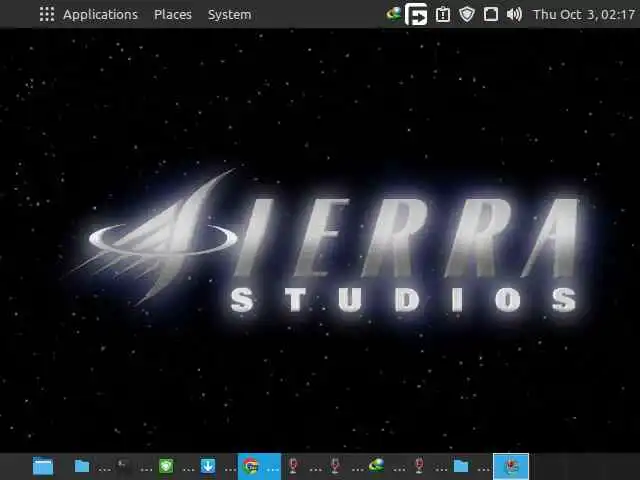Open the volume speaker control
640x480 pixels.
(514, 15)
